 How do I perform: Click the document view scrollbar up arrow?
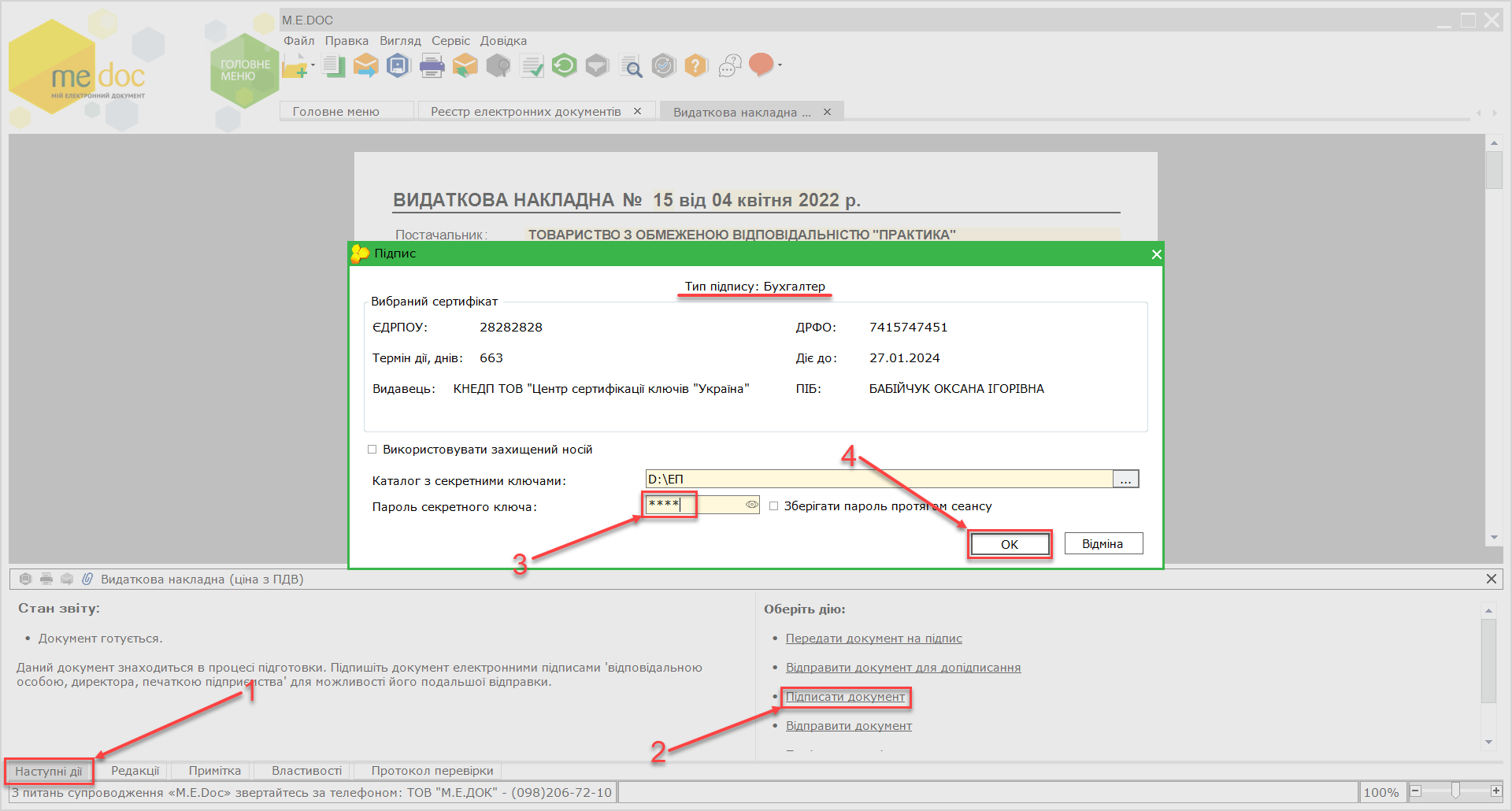pos(1494,143)
